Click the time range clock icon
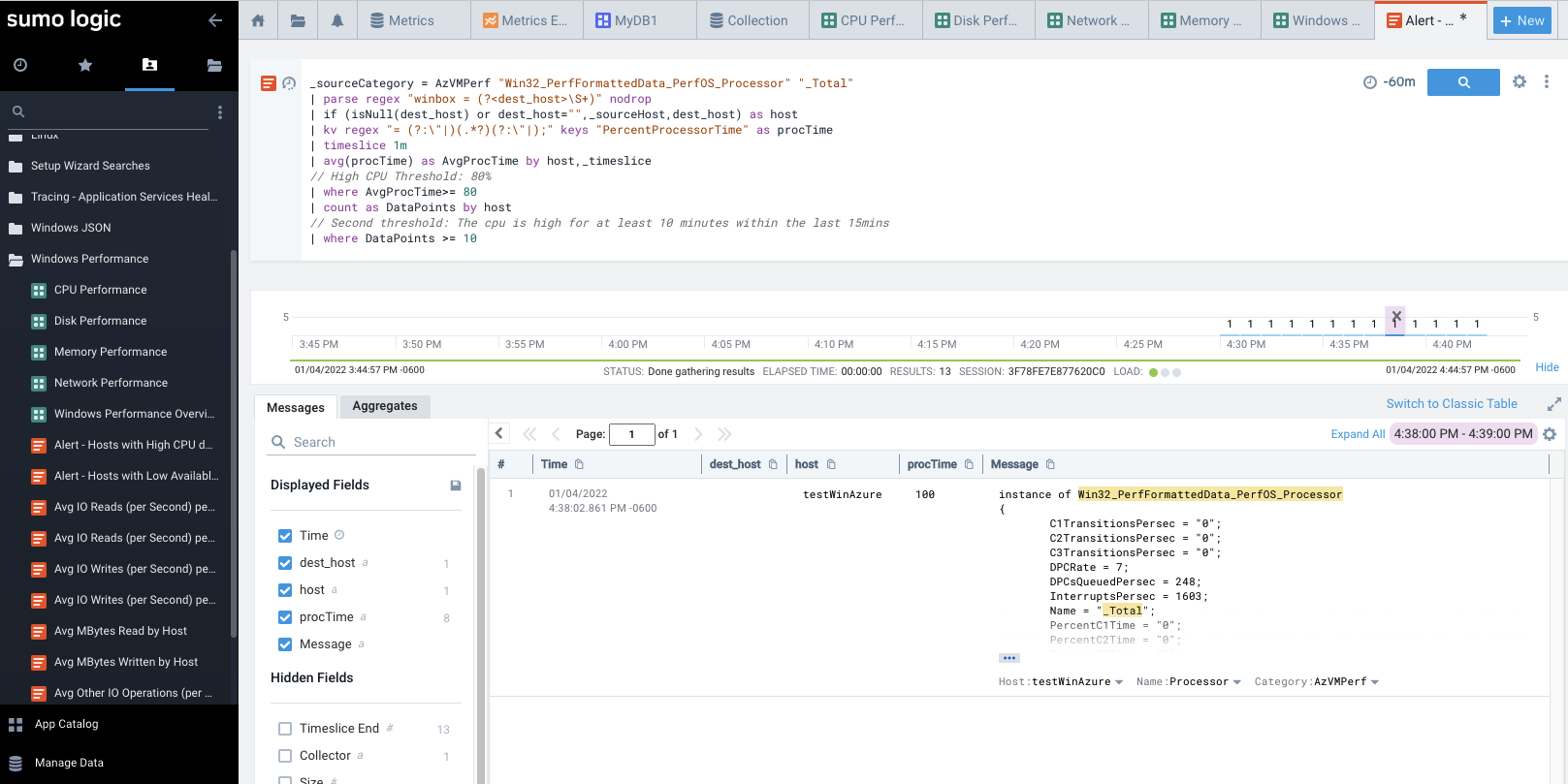 1370,82
